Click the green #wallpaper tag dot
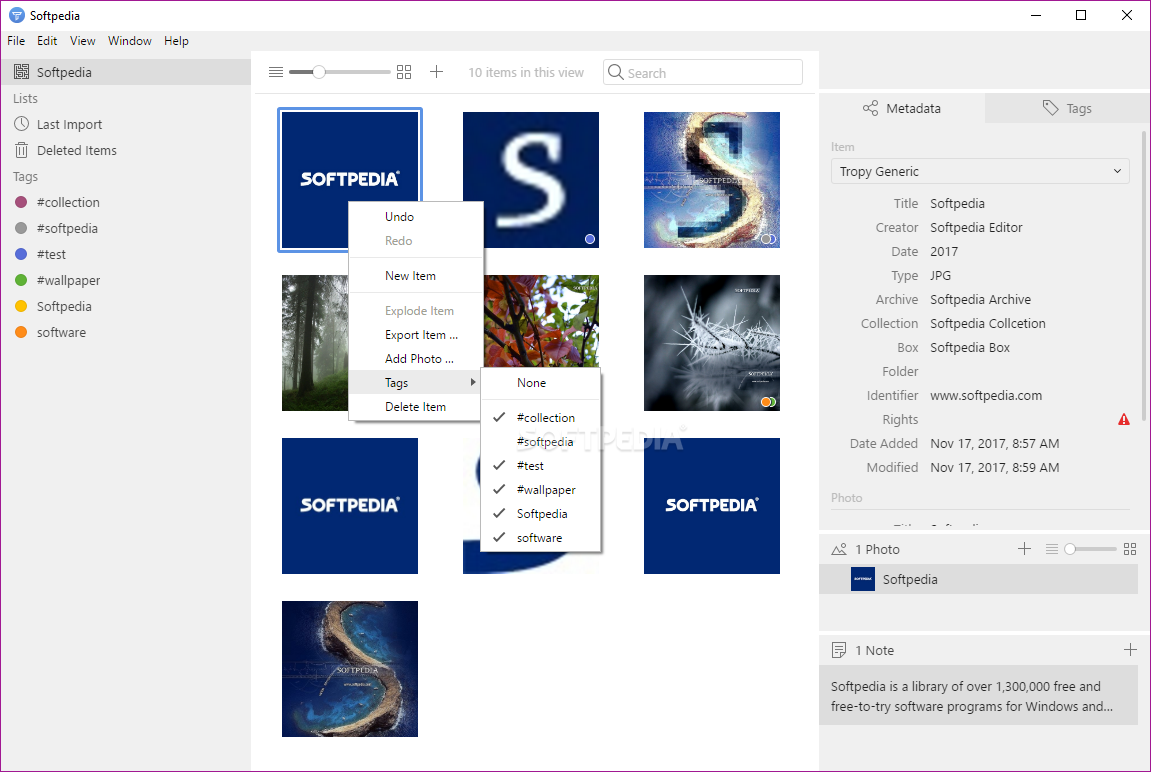 [21, 280]
